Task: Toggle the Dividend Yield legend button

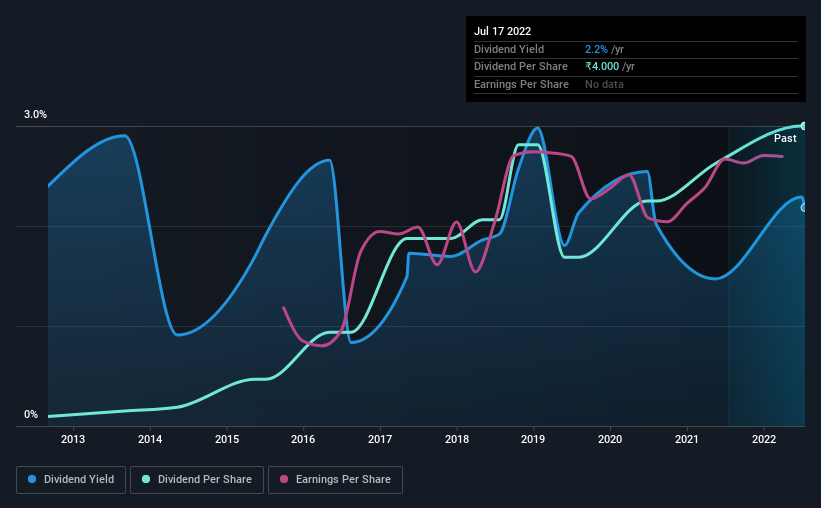Action: (71, 479)
